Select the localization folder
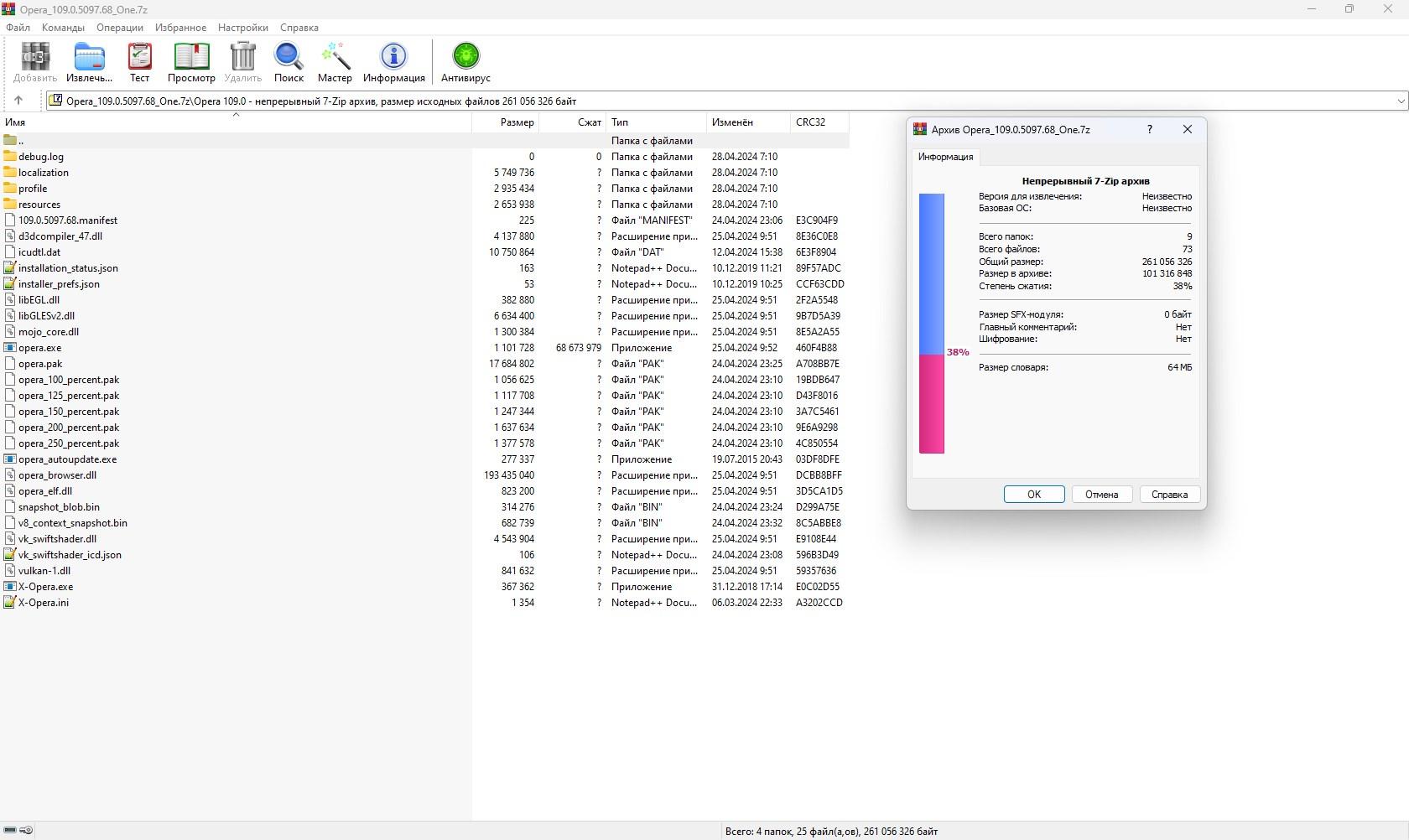 point(44,173)
